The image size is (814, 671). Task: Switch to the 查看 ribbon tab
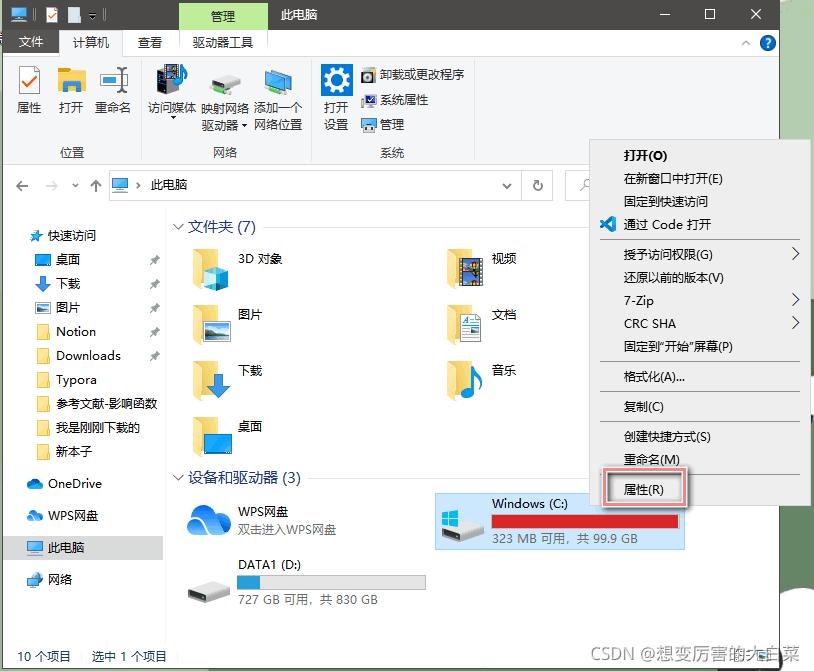[x=149, y=42]
